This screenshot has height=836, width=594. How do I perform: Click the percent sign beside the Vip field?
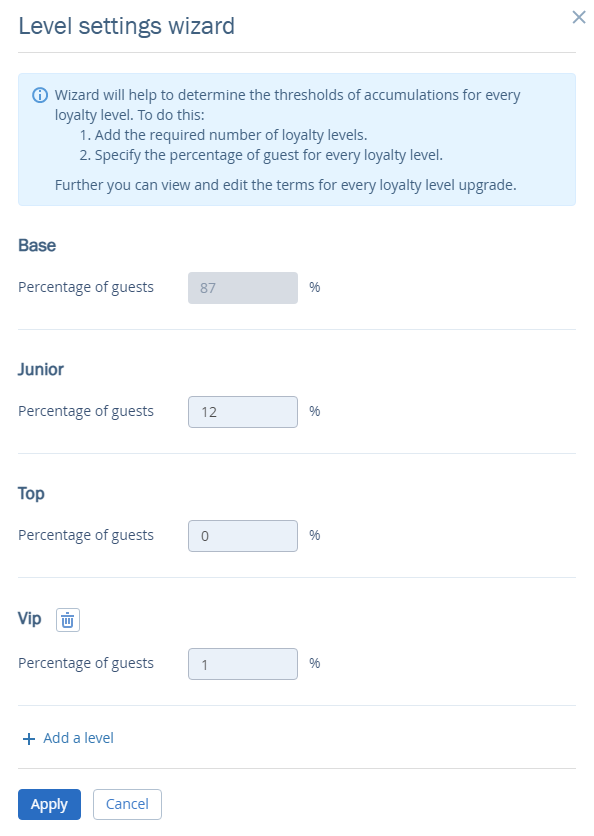pyautogui.click(x=315, y=663)
